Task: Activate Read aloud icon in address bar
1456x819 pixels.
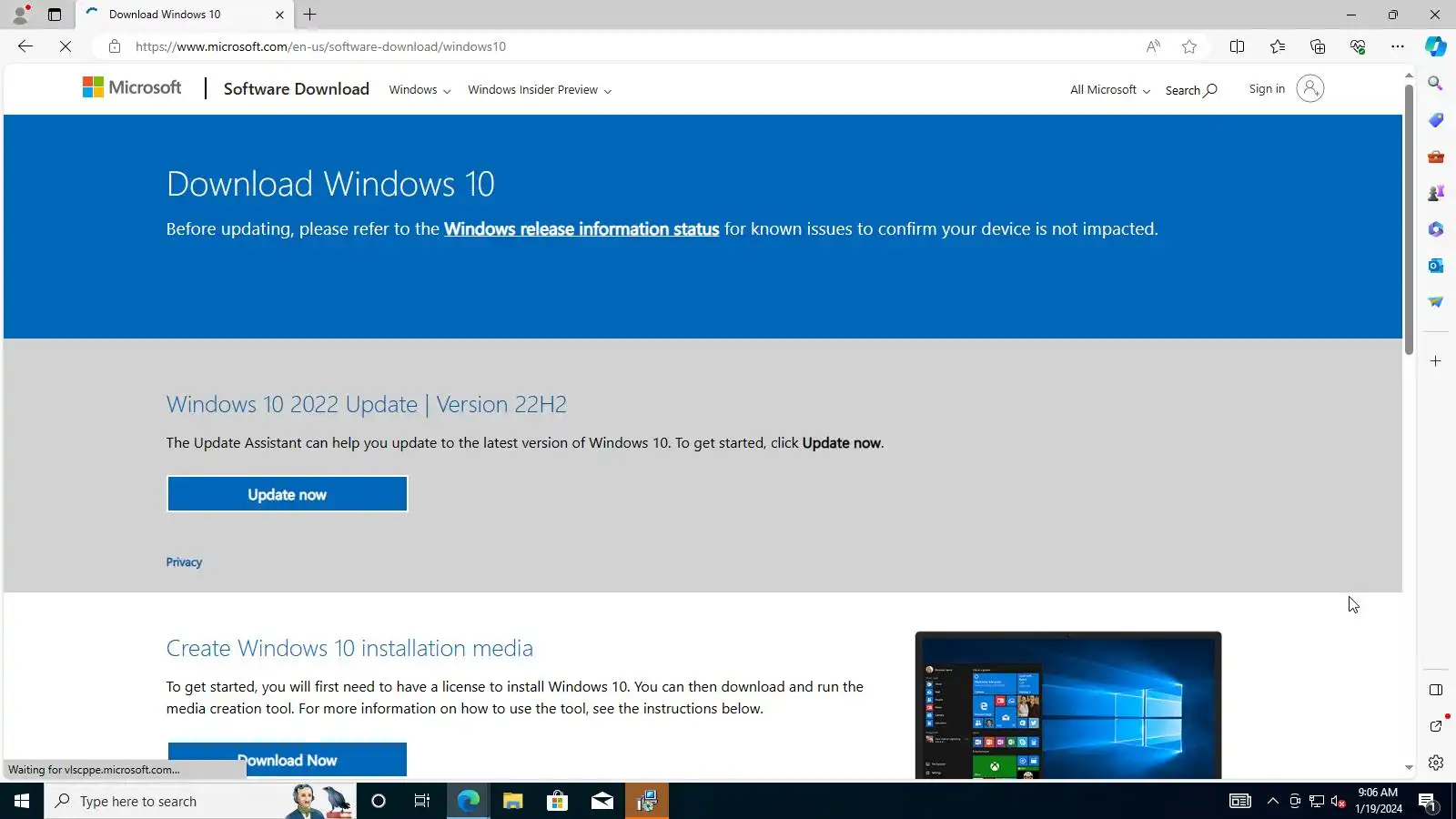Action: pos(1153,46)
